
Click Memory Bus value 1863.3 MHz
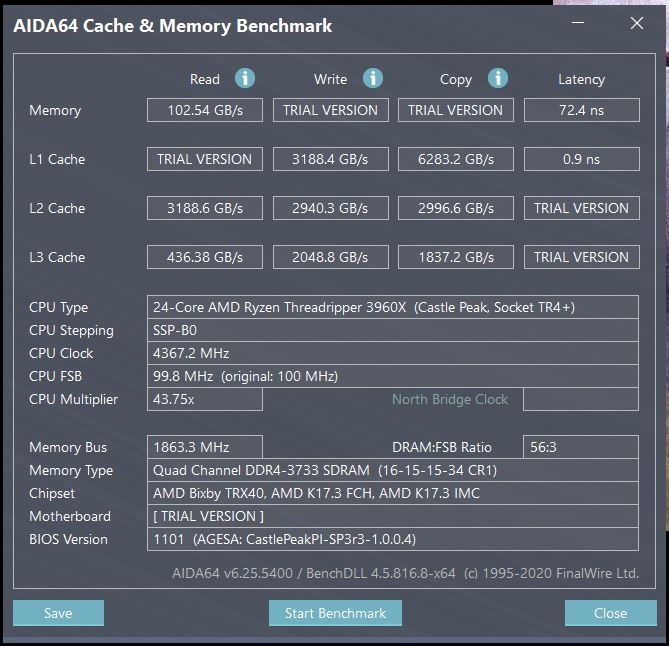(205, 447)
